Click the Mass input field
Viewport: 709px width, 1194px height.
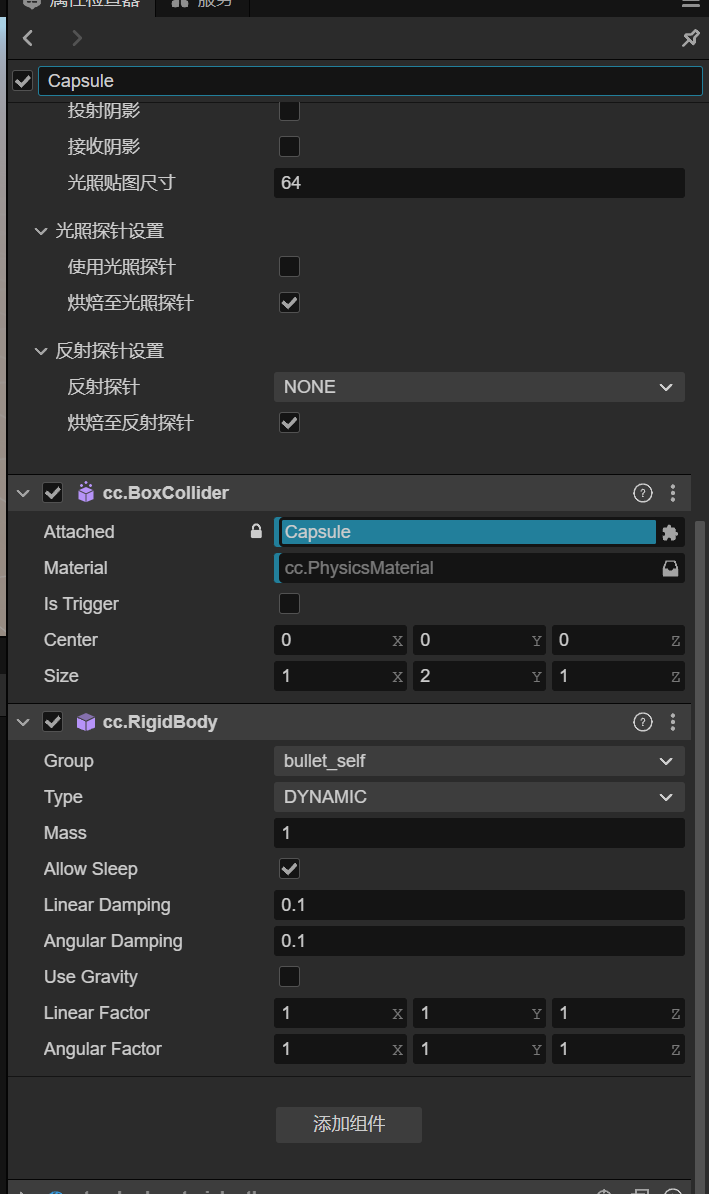point(479,833)
